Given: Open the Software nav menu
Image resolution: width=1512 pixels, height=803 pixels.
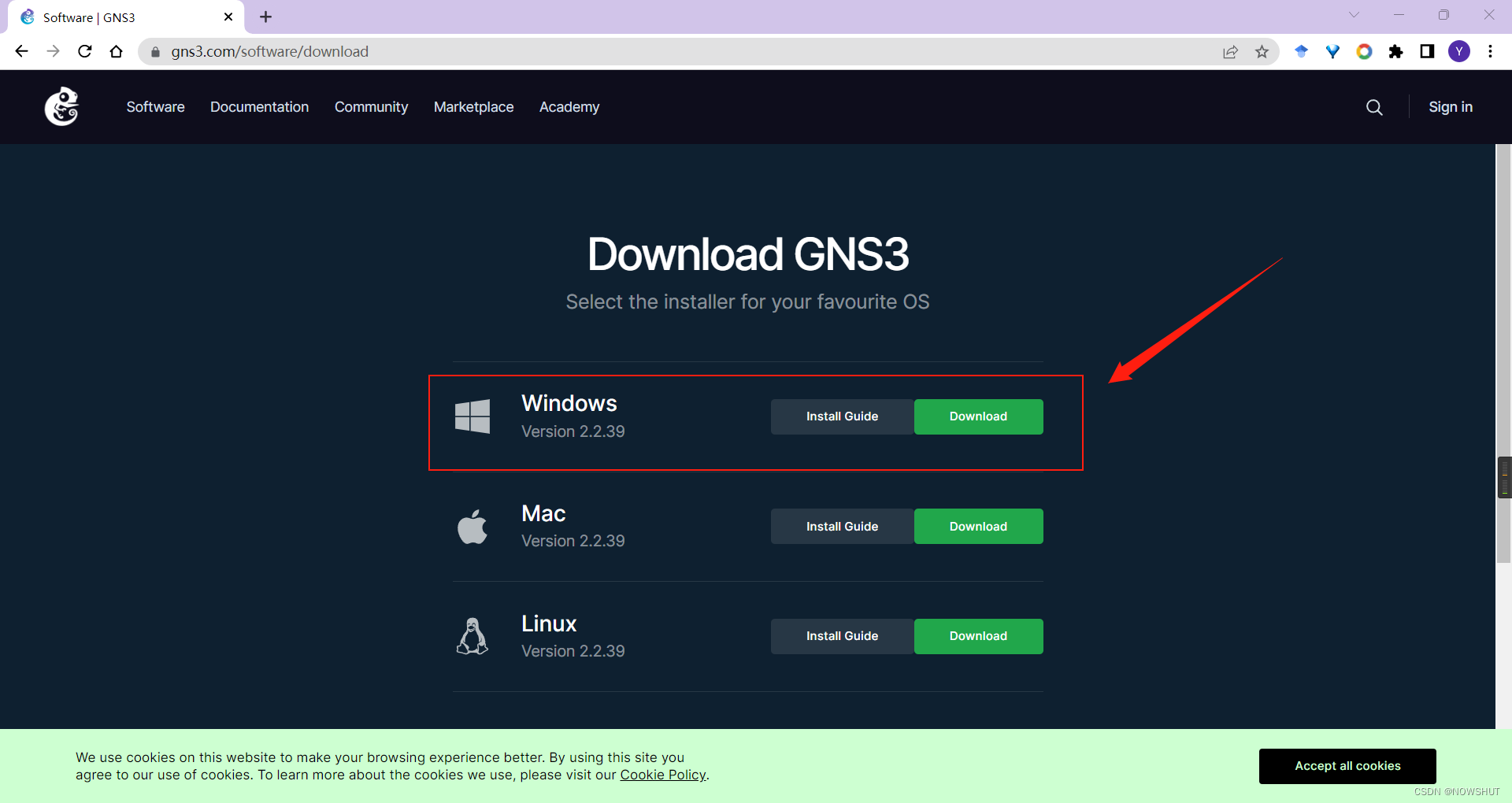Looking at the screenshot, I should click(x=156, y=107).
